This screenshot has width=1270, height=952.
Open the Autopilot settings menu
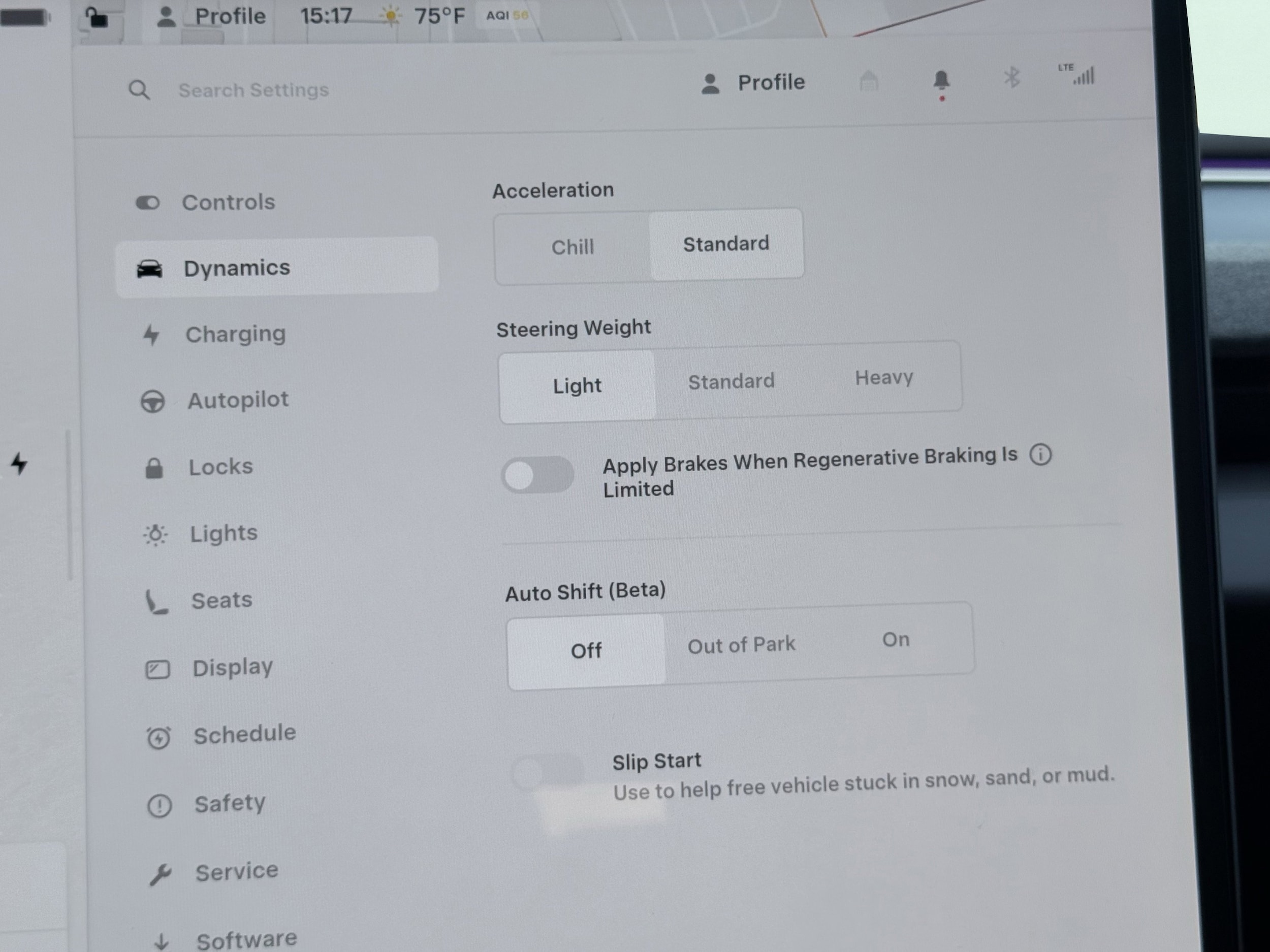[237, 400]
